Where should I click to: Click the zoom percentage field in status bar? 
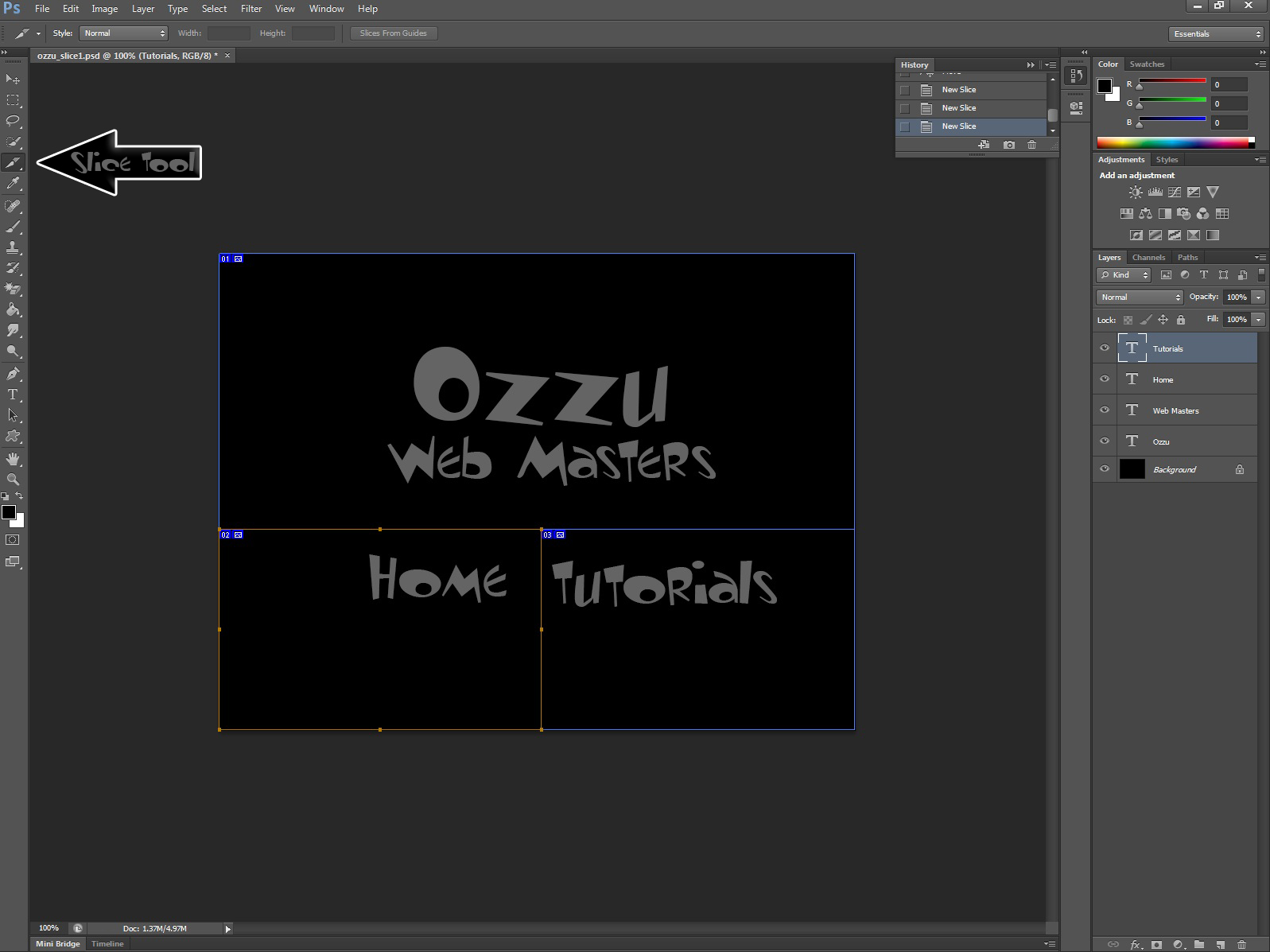click(49, 928)
